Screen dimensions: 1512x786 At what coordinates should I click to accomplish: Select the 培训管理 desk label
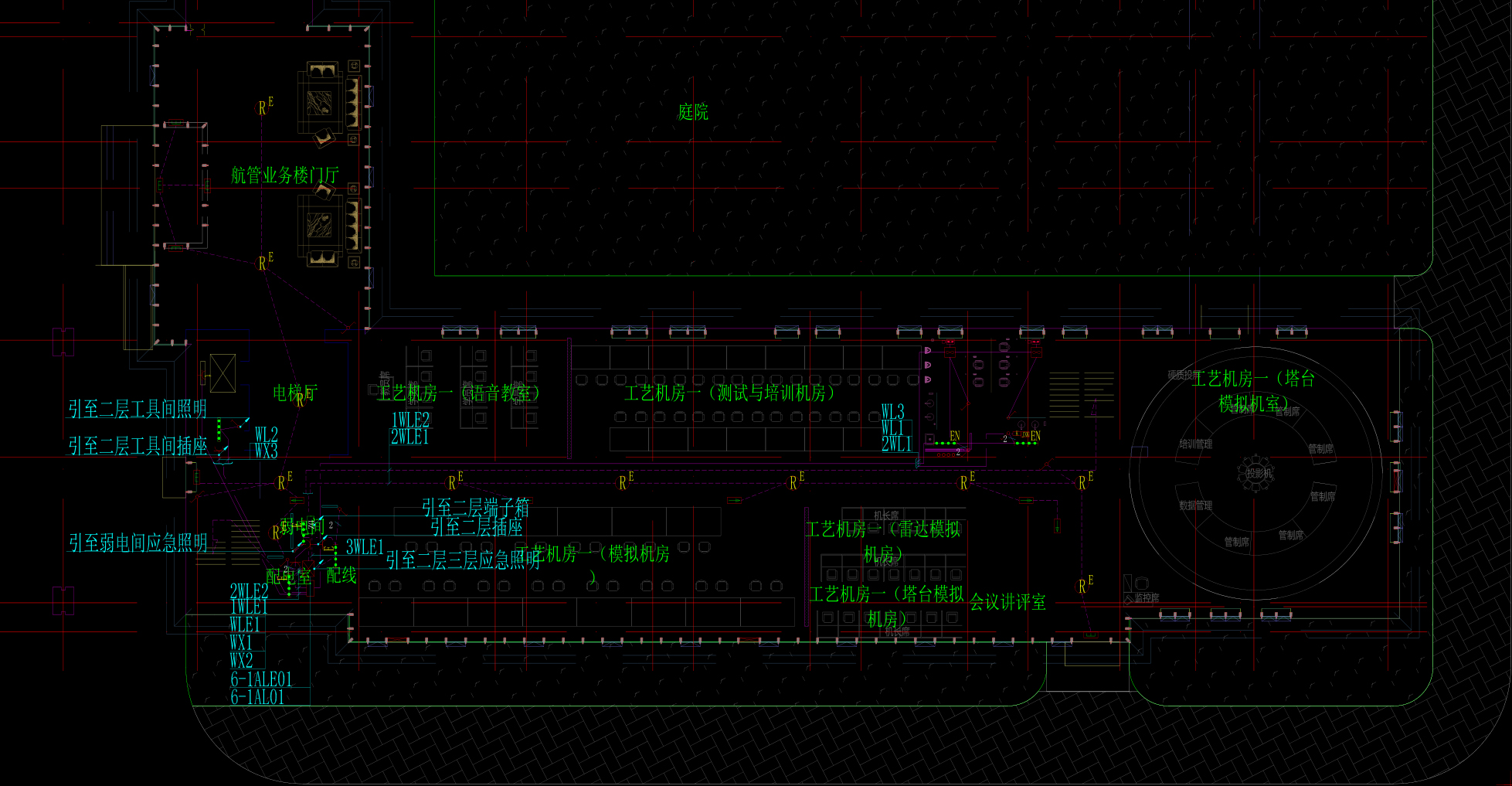coord(1195,444)
